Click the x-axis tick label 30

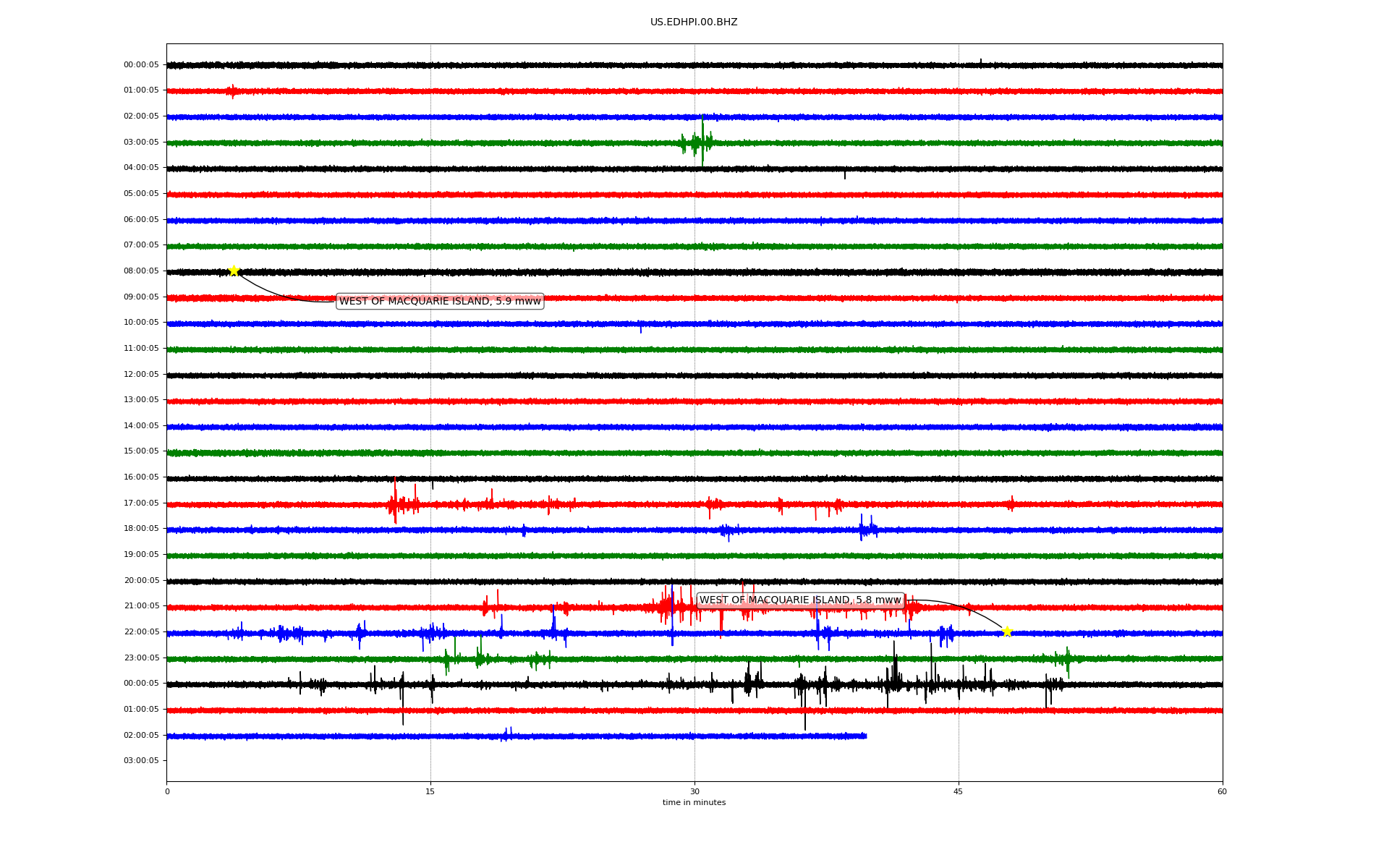(x=694, y=792)
